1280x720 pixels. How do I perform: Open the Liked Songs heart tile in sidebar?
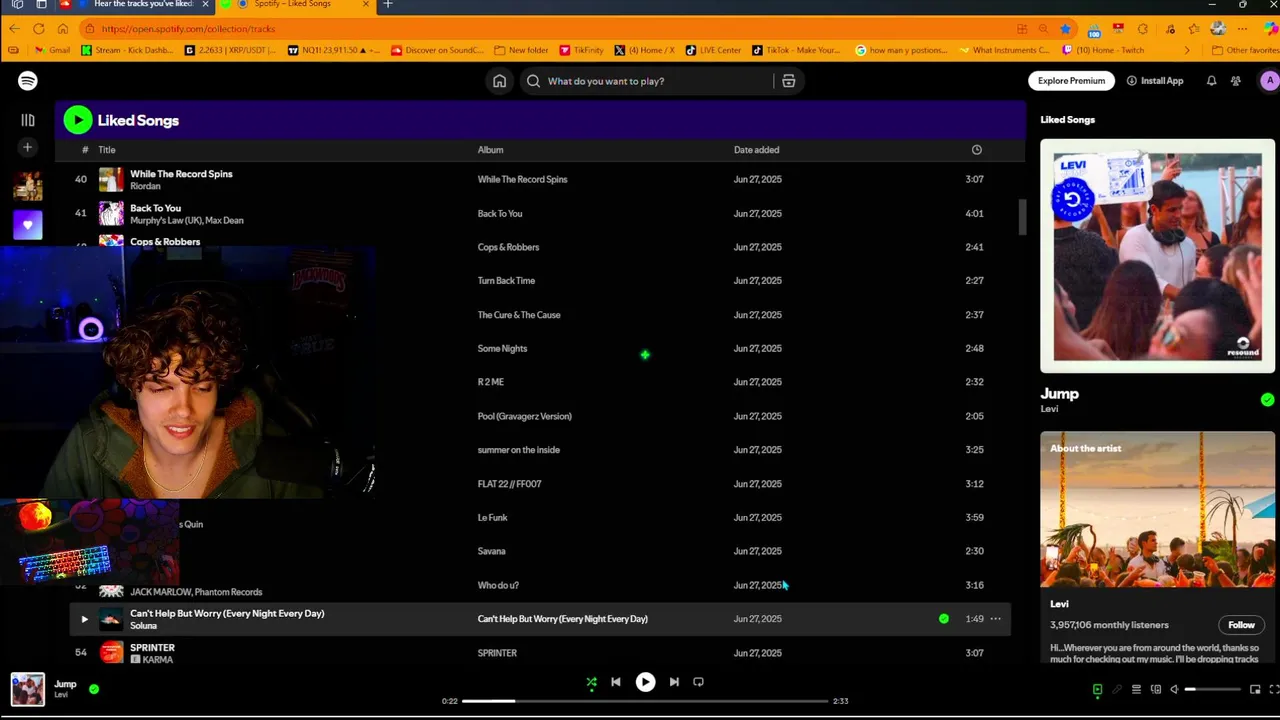click(x=28, y=225)
